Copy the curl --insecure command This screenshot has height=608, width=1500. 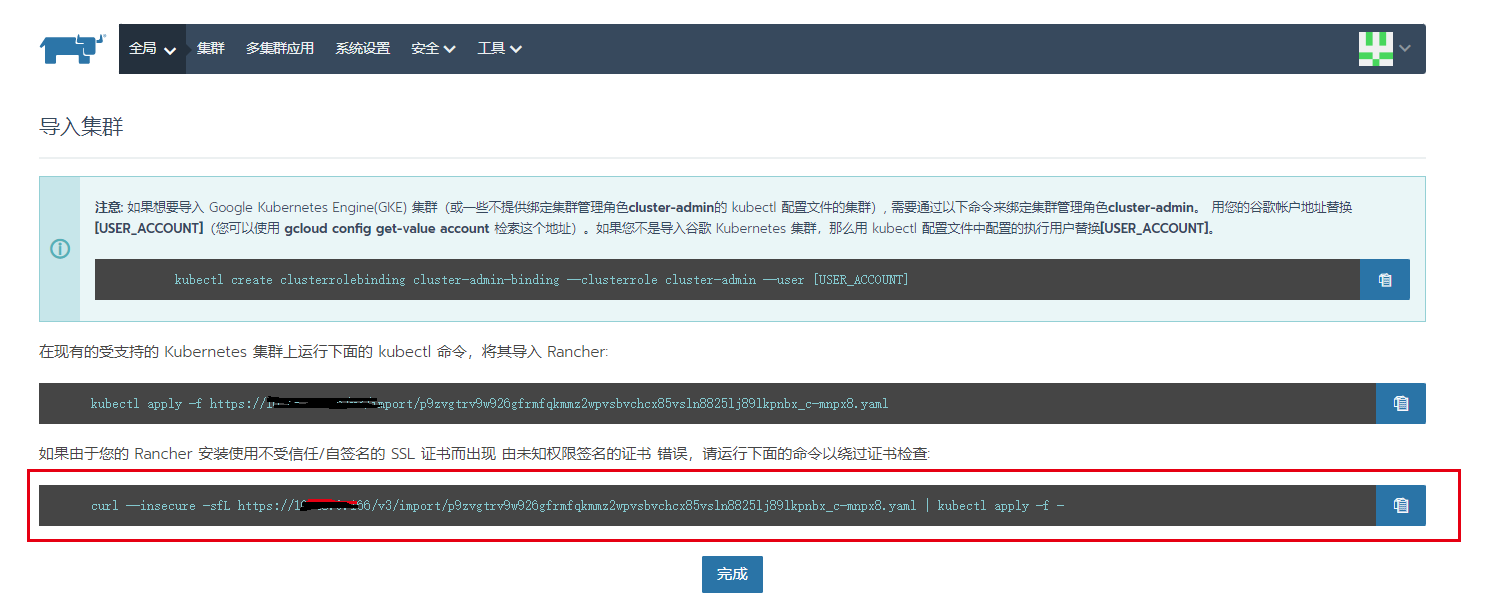click(x=1401, y=505)
